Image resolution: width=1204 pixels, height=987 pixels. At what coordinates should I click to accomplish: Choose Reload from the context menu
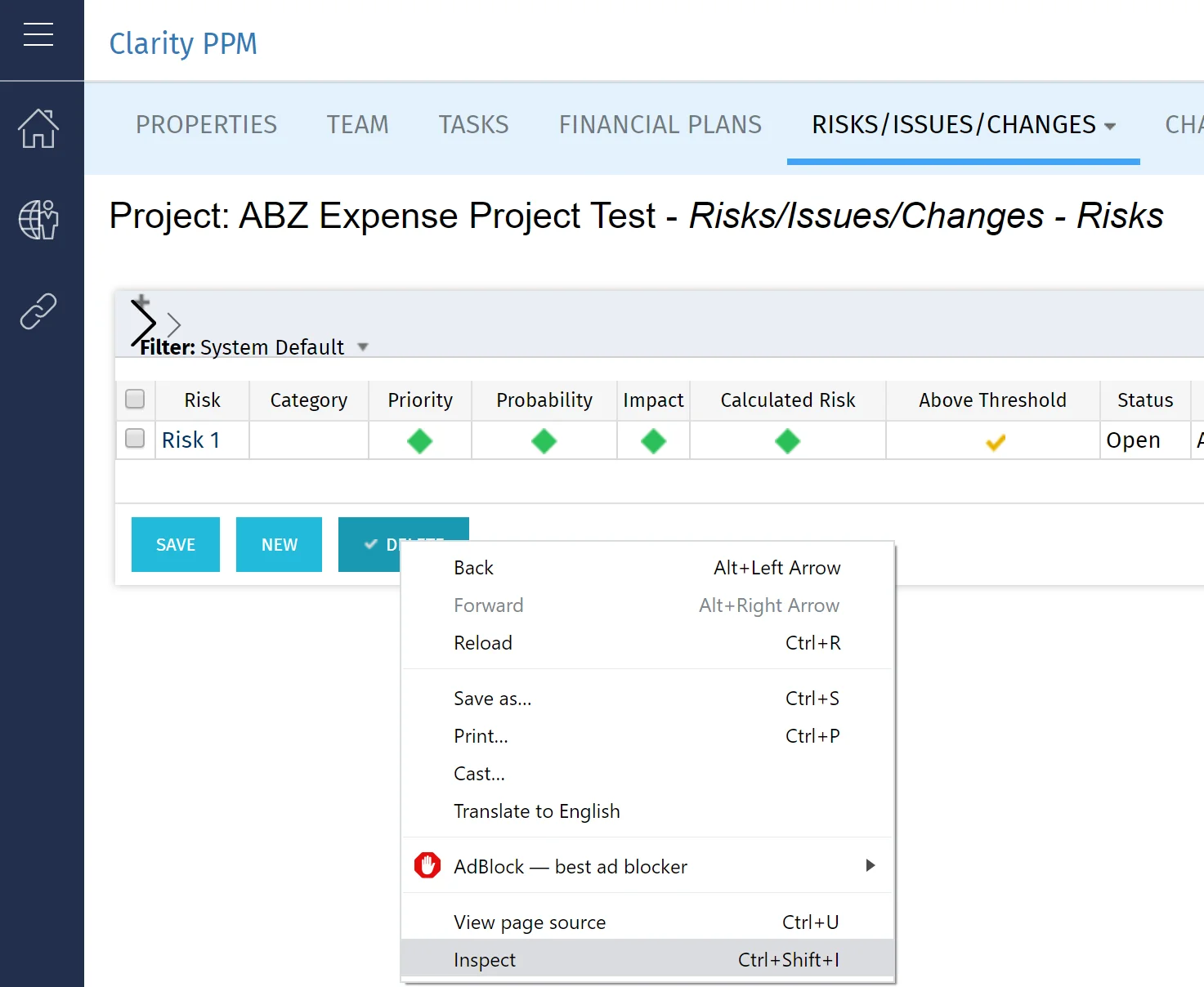coord(648,643)
